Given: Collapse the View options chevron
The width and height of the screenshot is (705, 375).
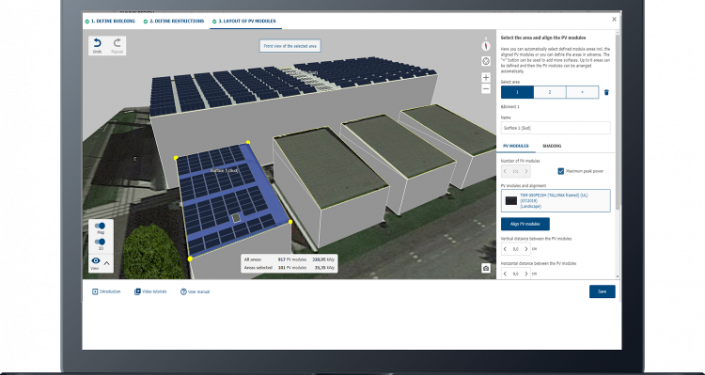Looking at the screenshot, I should click(x=107, y=263).
